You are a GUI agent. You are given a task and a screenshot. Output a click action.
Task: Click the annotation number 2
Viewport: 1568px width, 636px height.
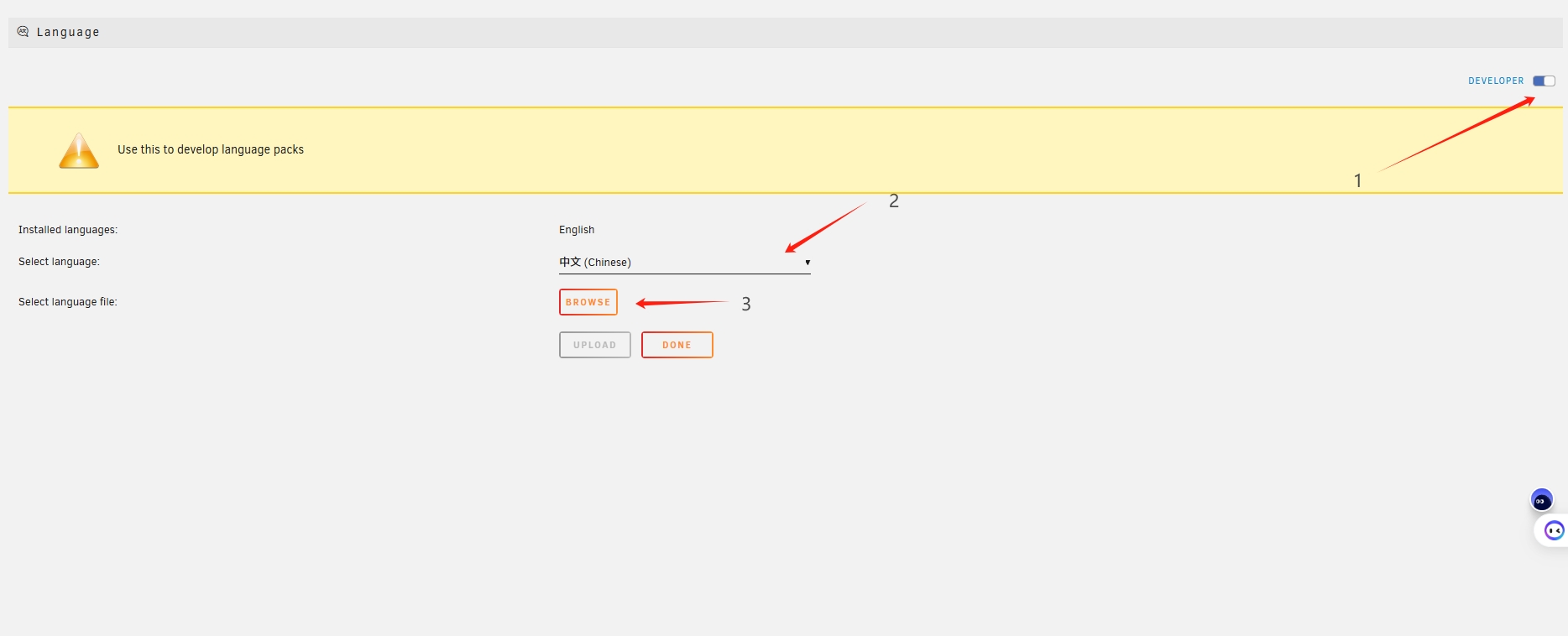tap(894, 201)
